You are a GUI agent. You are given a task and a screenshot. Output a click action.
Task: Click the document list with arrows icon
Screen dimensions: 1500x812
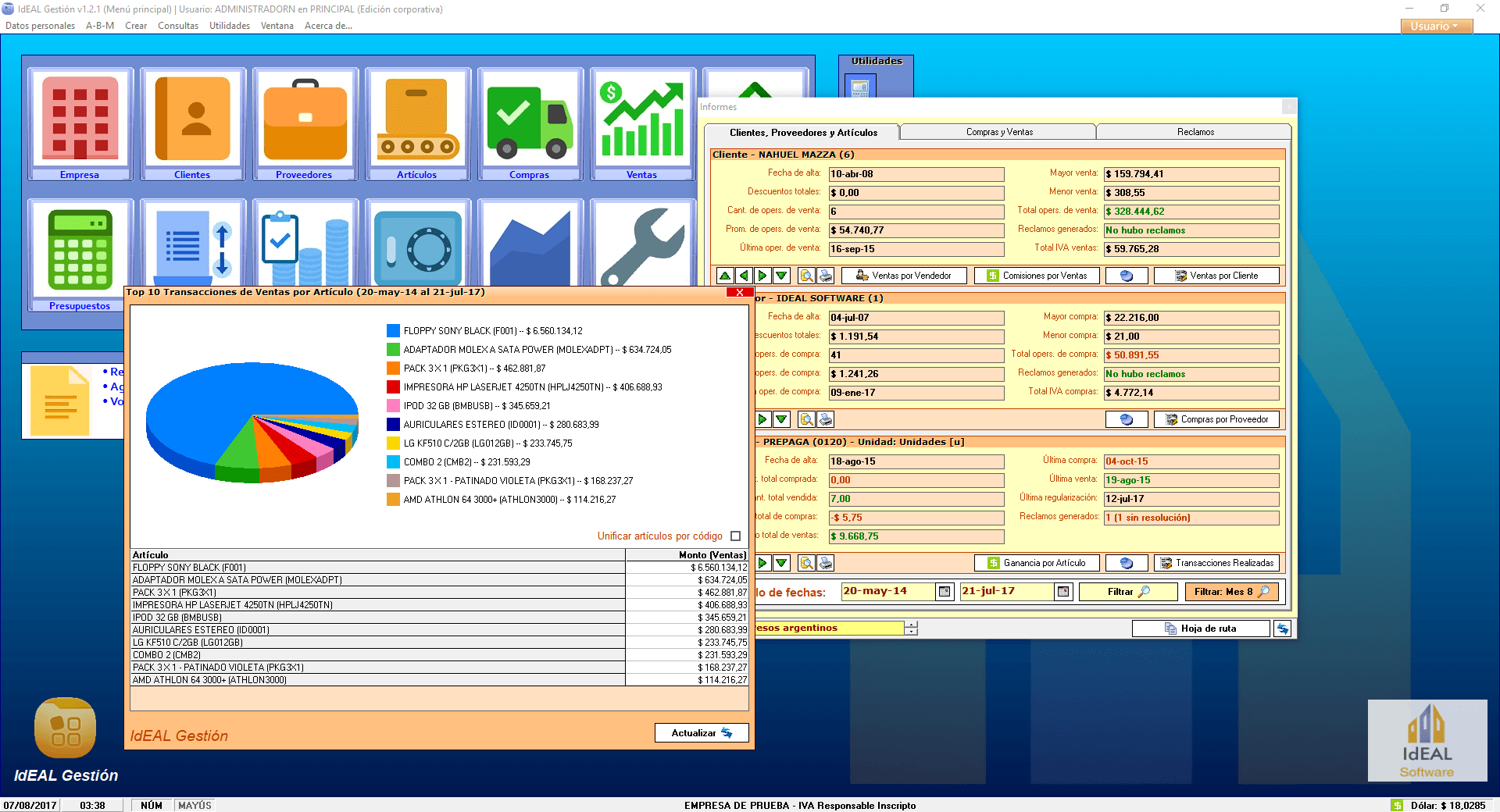(x=192, y=246)
